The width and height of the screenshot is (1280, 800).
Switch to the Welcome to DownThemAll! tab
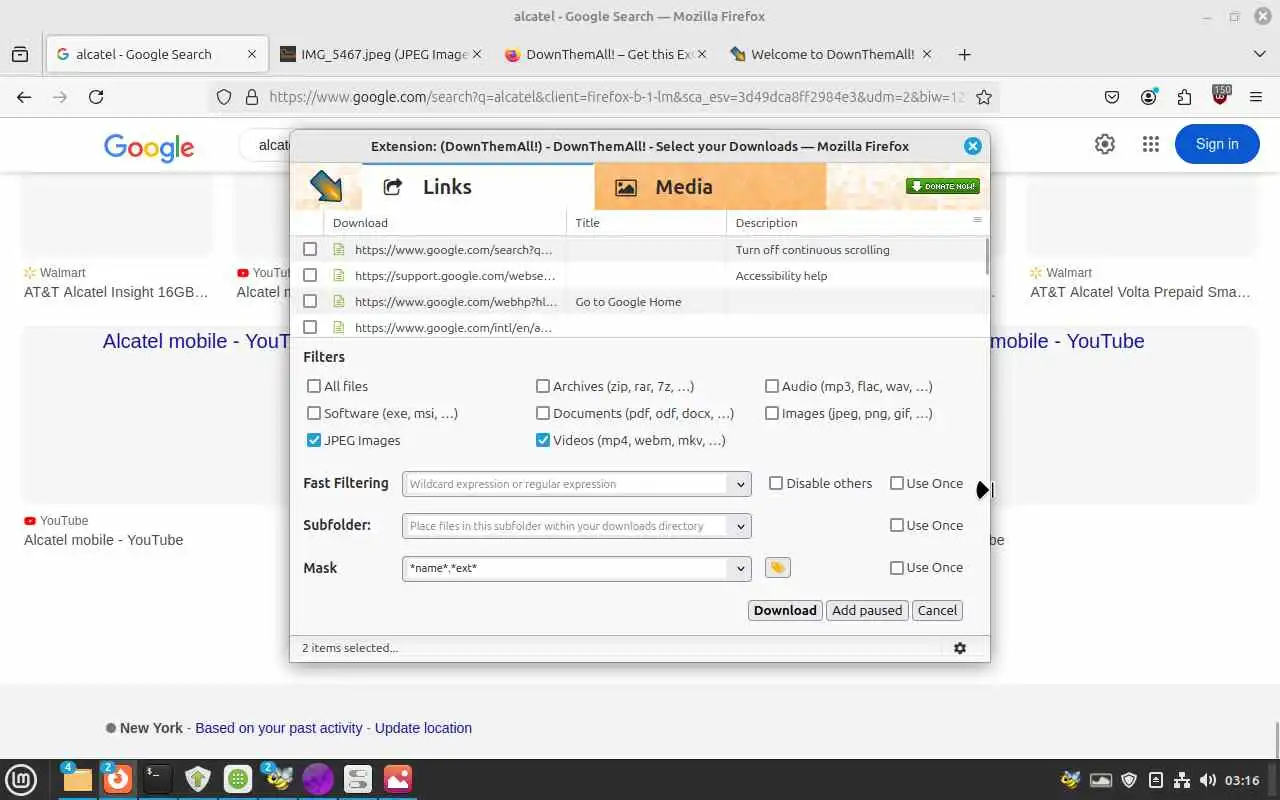click(x=832, y=54)
